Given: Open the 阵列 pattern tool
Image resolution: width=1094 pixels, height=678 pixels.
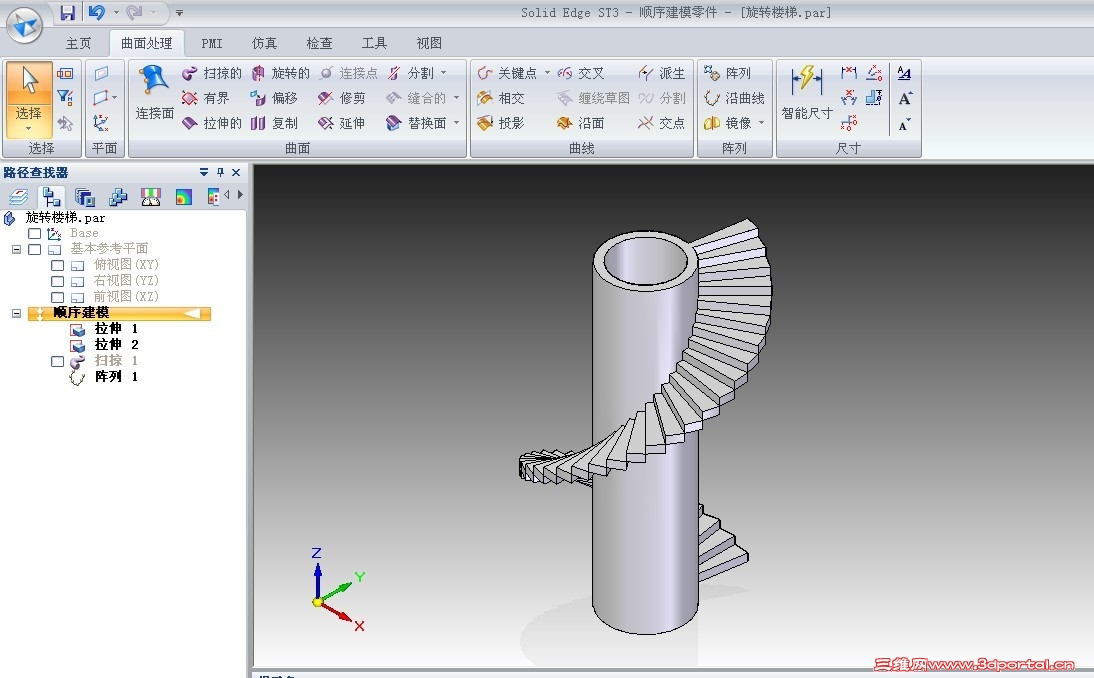Looking at the screenshot, I should 727,73.
